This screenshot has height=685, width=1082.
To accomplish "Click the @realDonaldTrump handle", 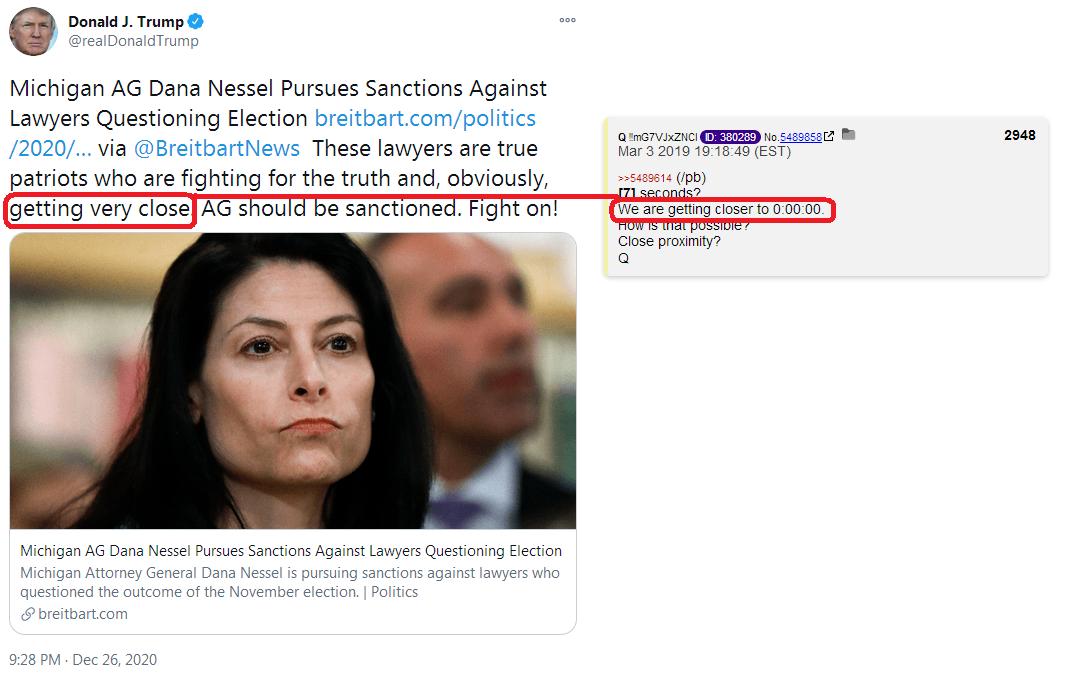I will pos(133,41).
